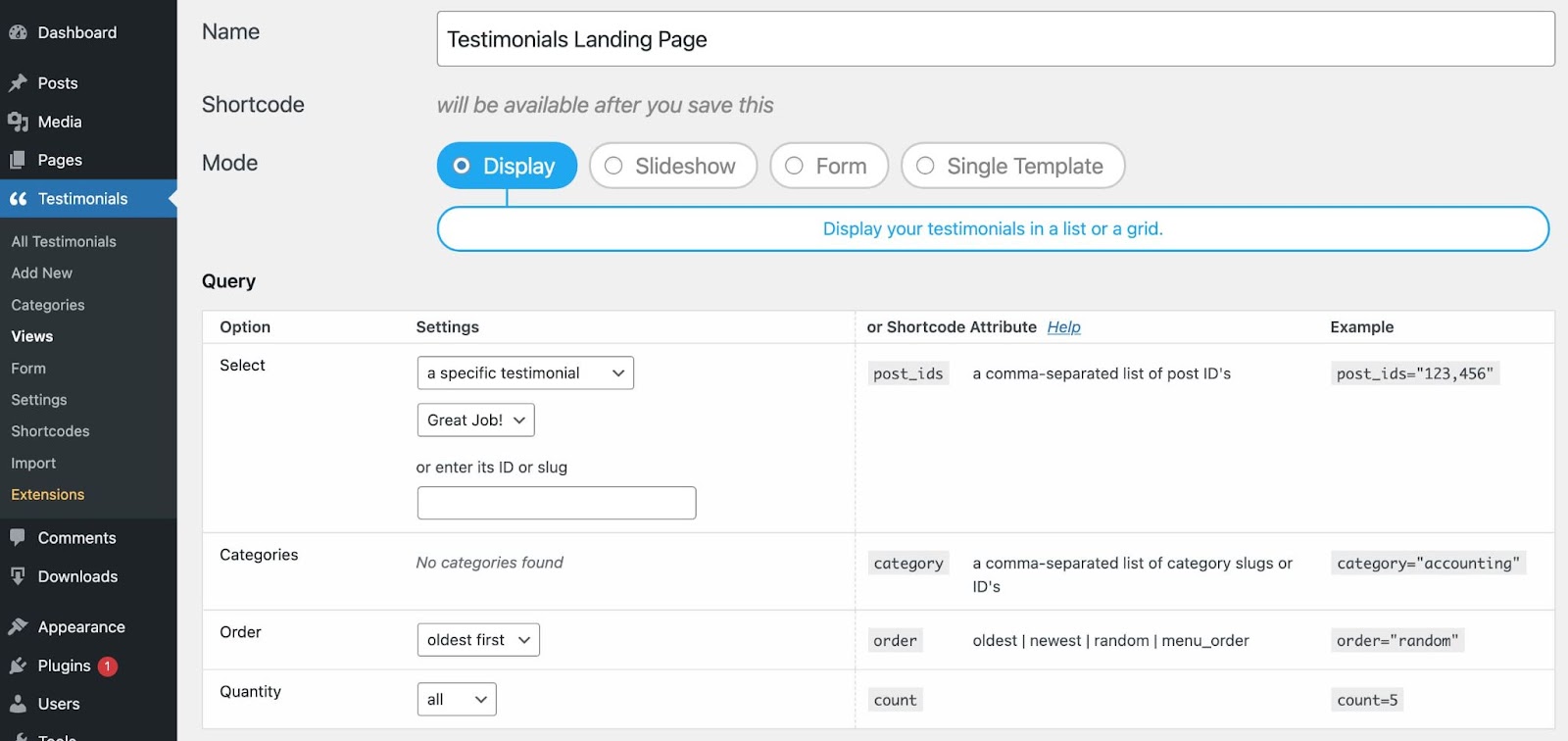Viewport: 1568px width, 741px height.
Task: Click the Posts pushpin icon
Action: click(18, 83)
